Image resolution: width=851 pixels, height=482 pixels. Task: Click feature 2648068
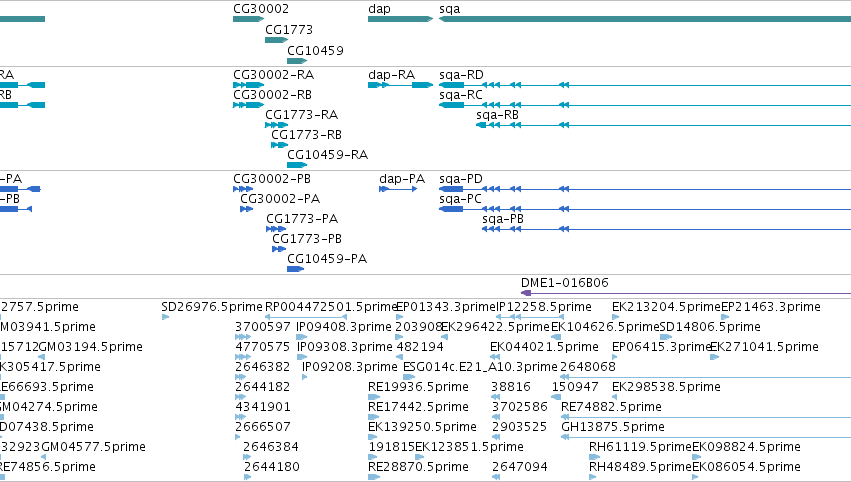706,377
